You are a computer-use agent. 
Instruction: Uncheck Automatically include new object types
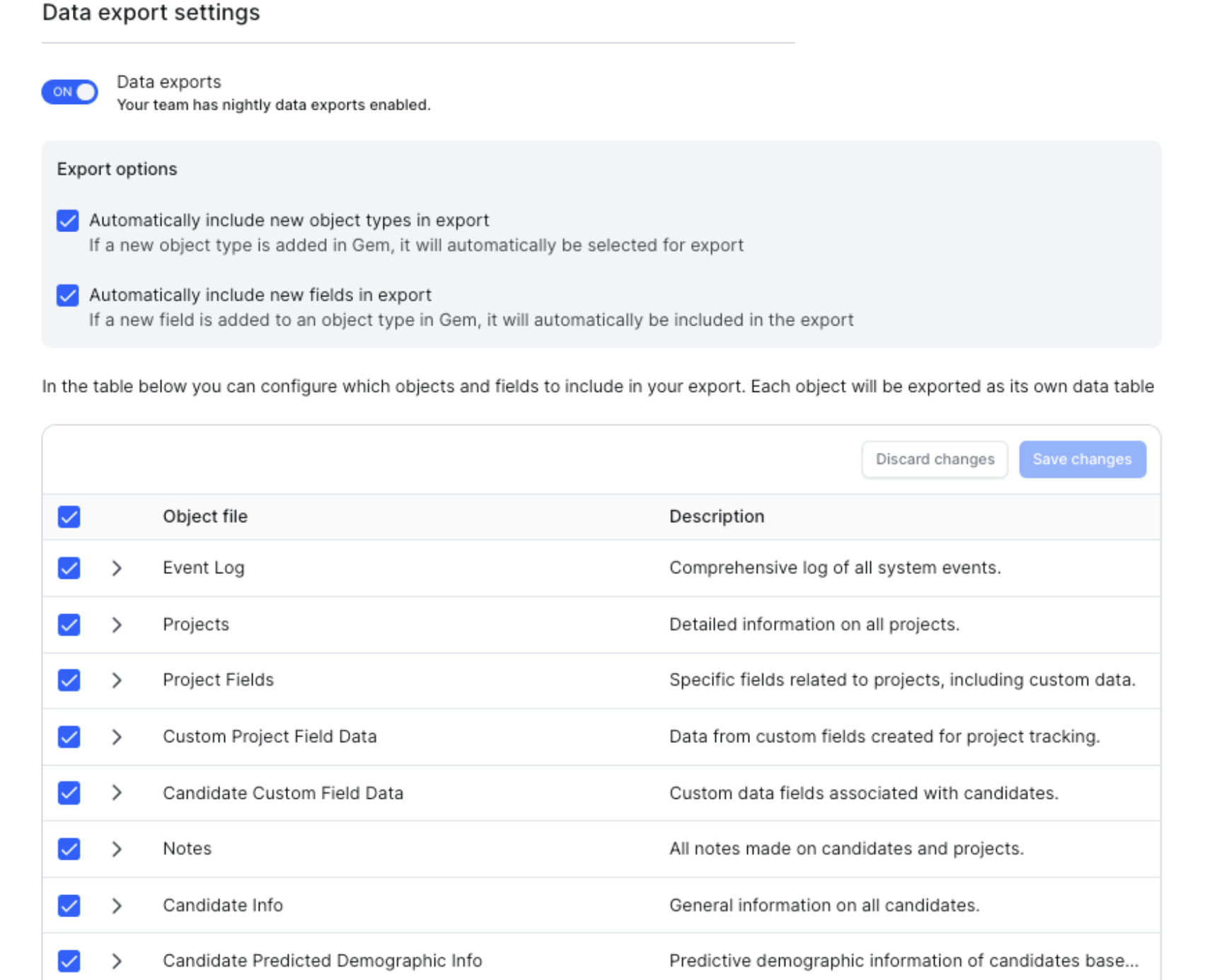tap(68, 221)
